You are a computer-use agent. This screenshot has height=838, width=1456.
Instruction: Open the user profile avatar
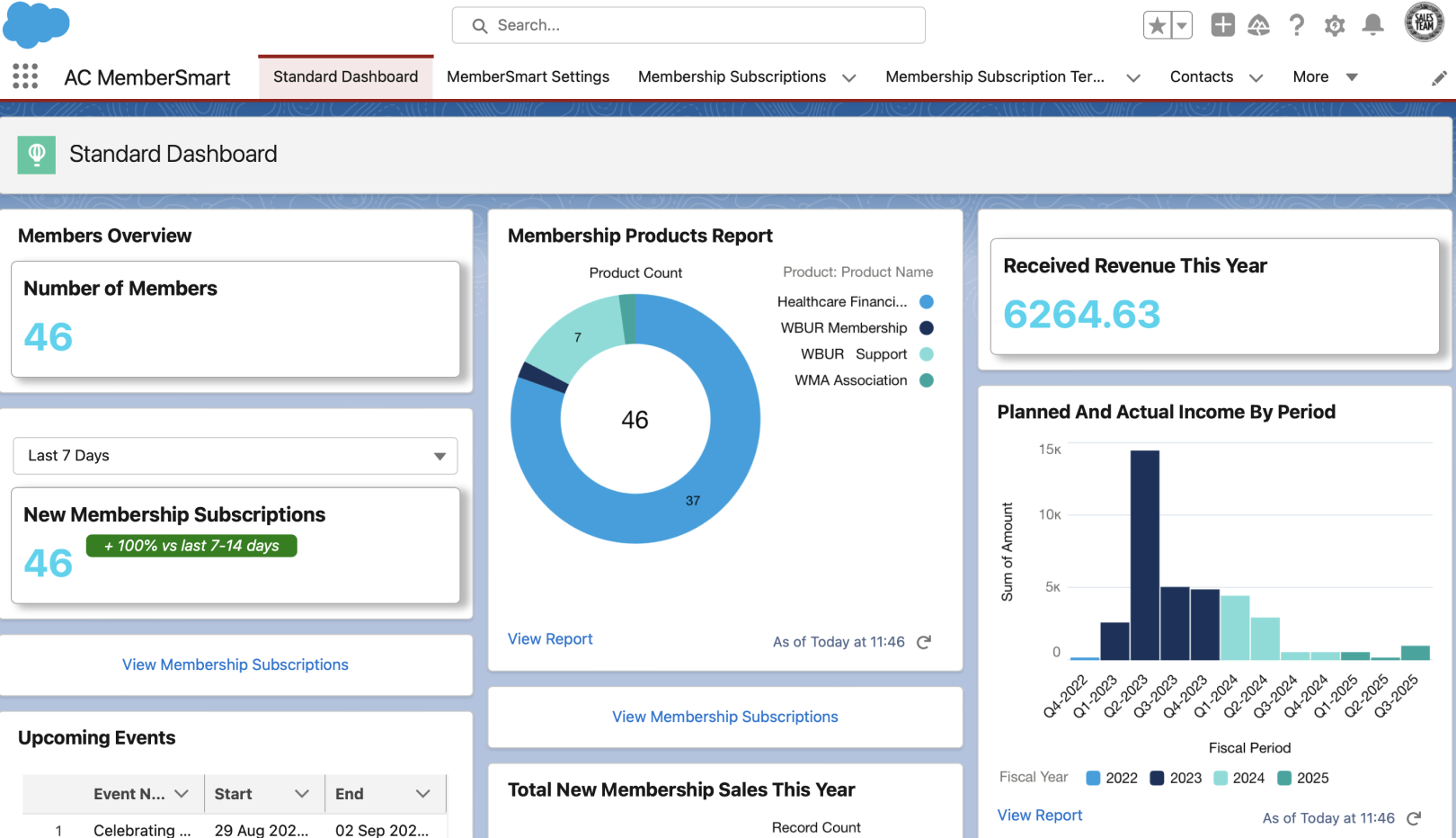pos(1424,22)
